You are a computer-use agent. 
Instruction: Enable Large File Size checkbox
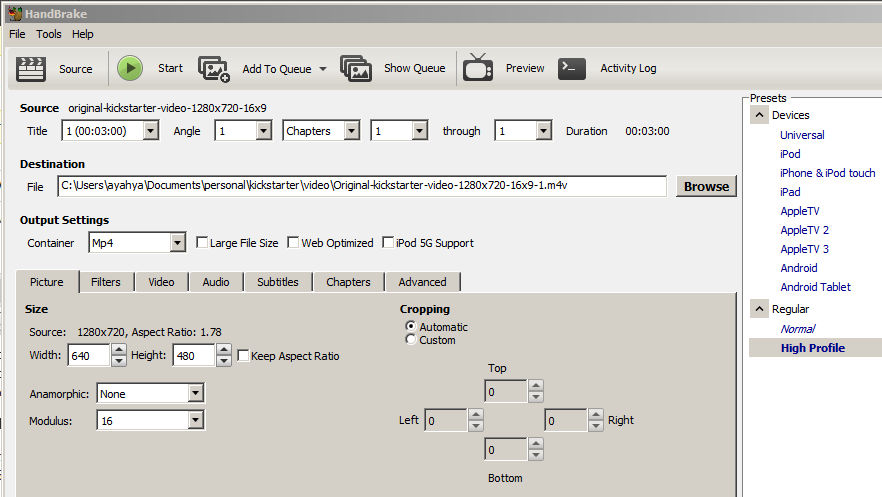(x=201, y=242)
